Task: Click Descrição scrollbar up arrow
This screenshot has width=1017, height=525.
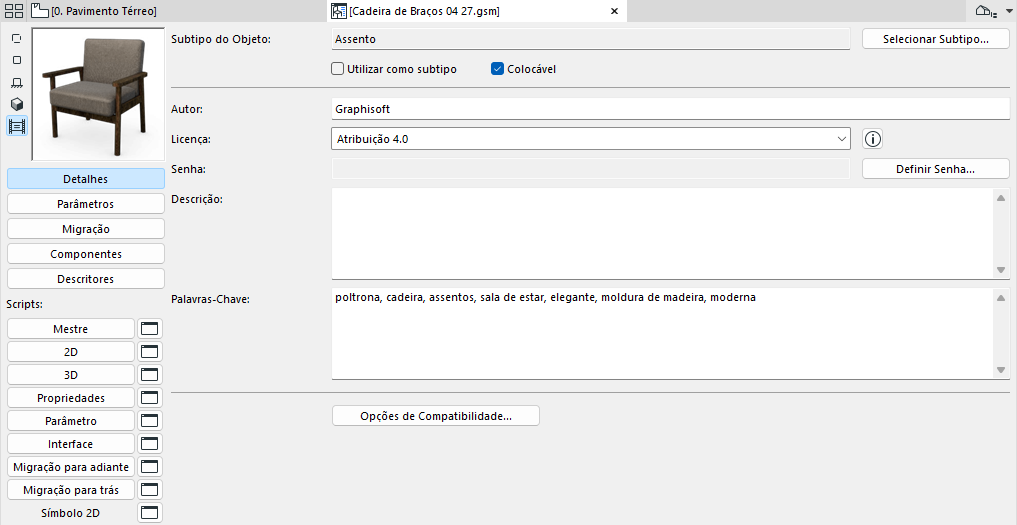Action: (1001, 197)
